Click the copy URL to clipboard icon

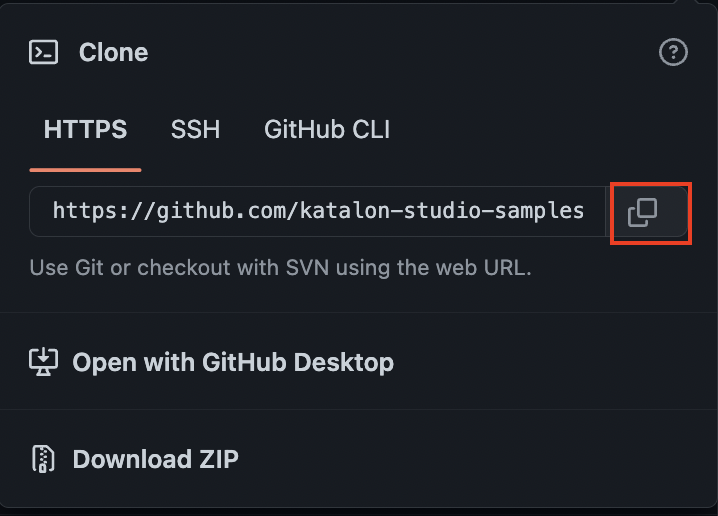click(x=642, y=212)
